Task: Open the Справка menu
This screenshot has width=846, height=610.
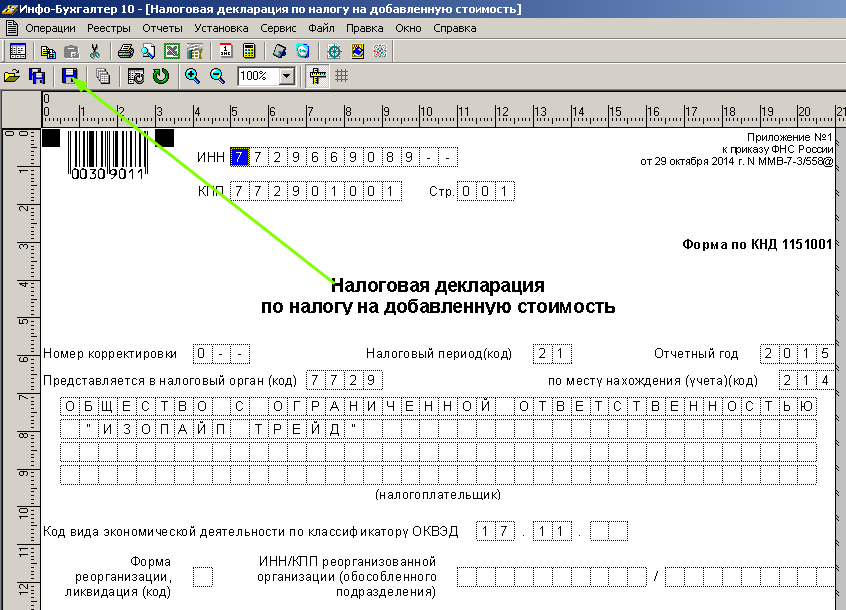Action: pos(455,28)
